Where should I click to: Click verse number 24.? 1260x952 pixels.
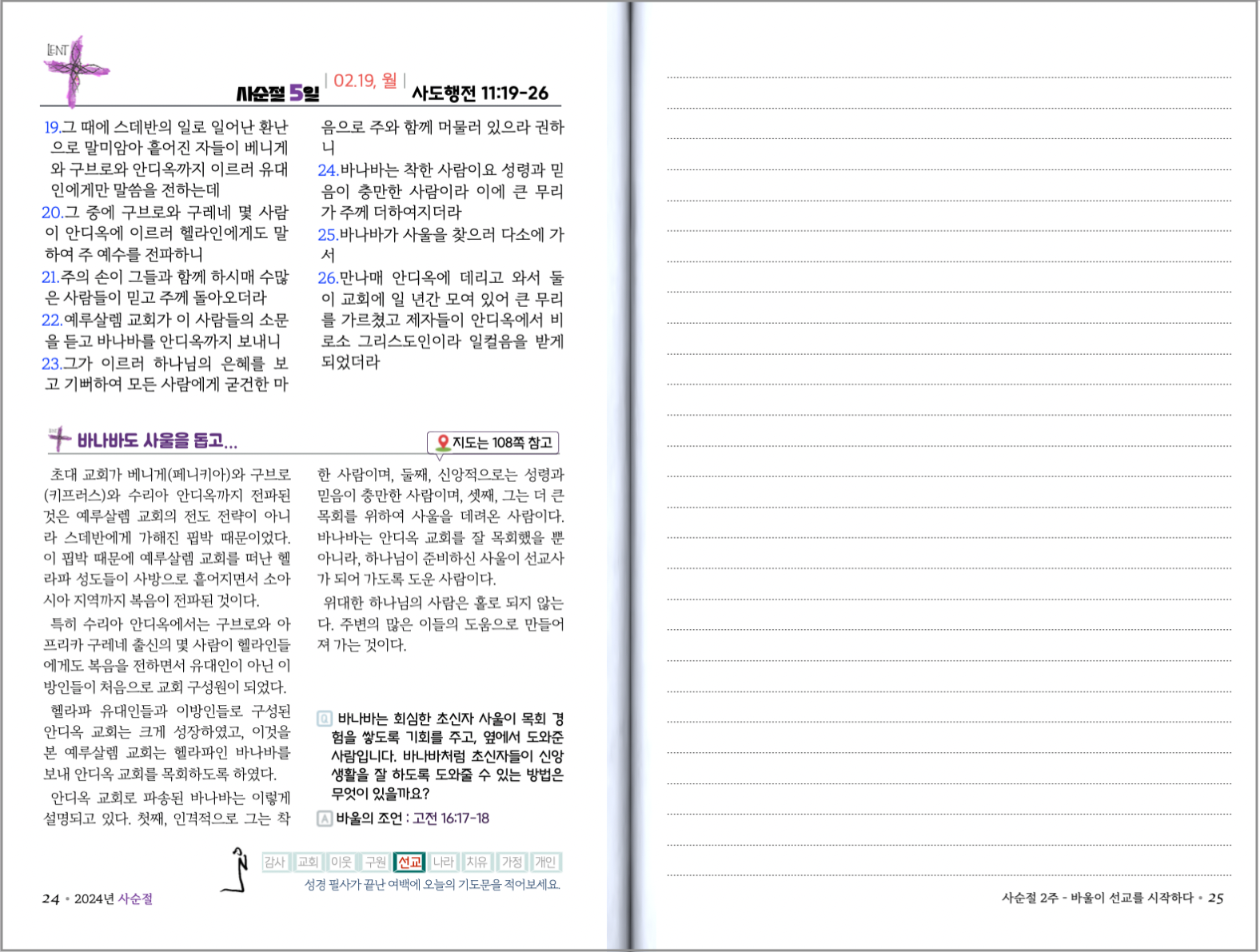point(329,170)
